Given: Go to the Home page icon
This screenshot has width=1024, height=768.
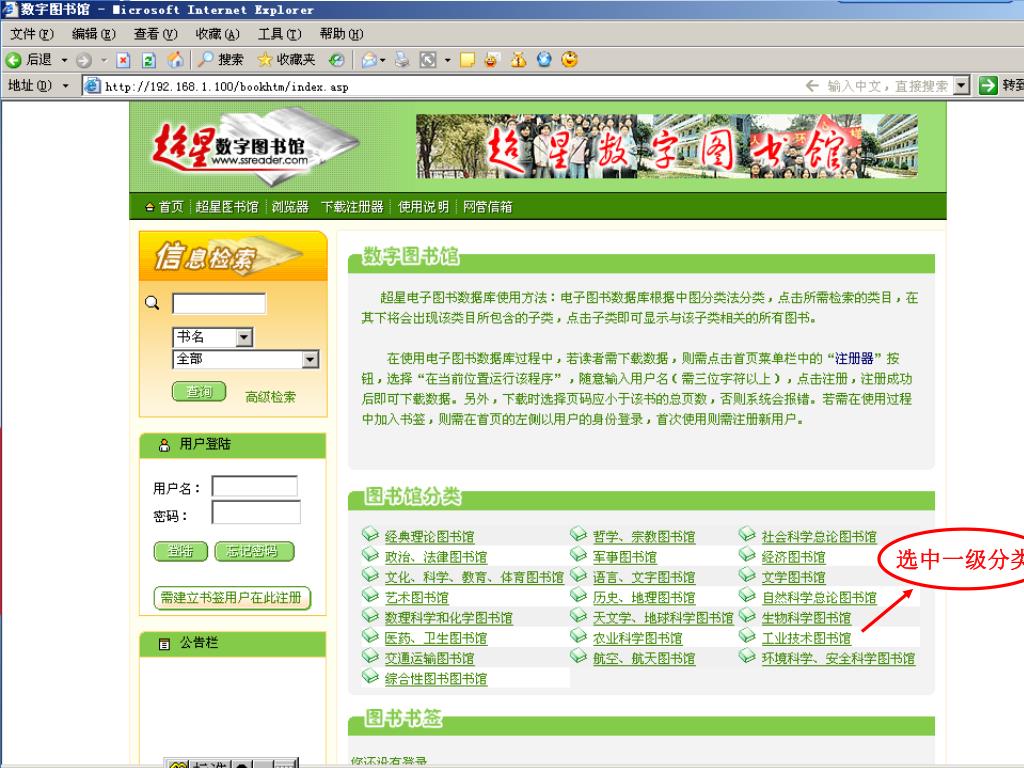Looking at the screenshot, I should [x=175, y=60].
